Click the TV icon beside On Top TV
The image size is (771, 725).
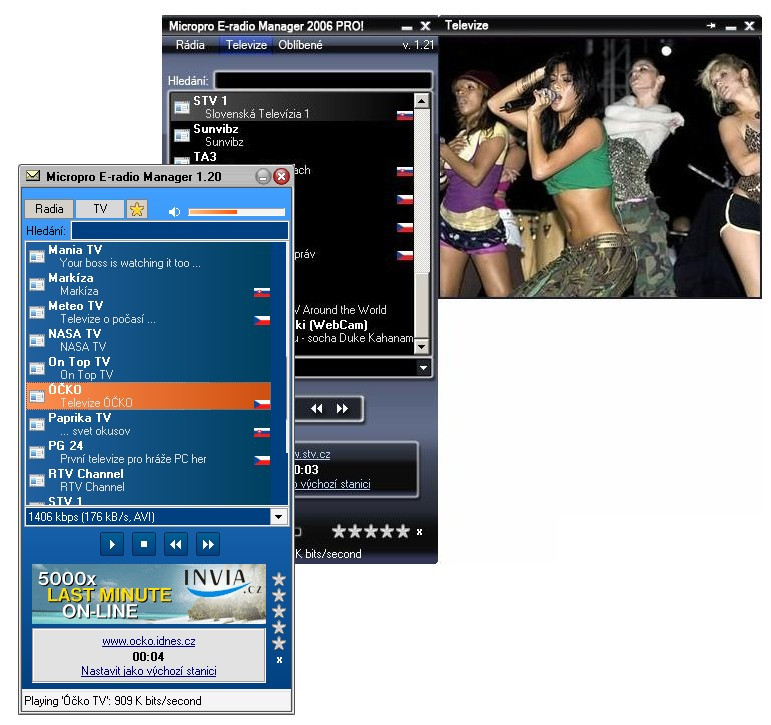click(x=37, y=369)
